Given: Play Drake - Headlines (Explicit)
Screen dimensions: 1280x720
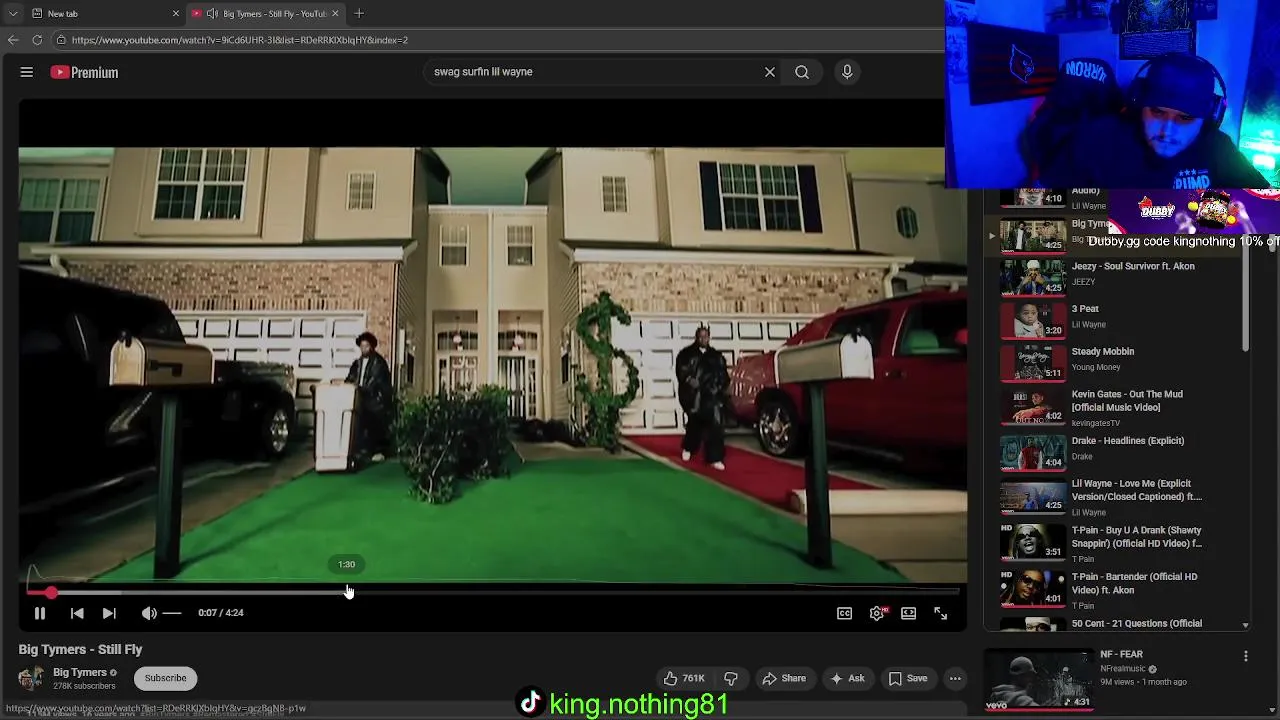Looking at the screenshot, I should 1128,441.
